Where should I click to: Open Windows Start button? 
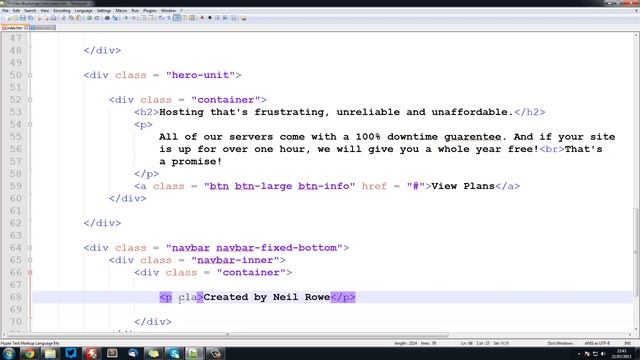click(x=9, y=353)
